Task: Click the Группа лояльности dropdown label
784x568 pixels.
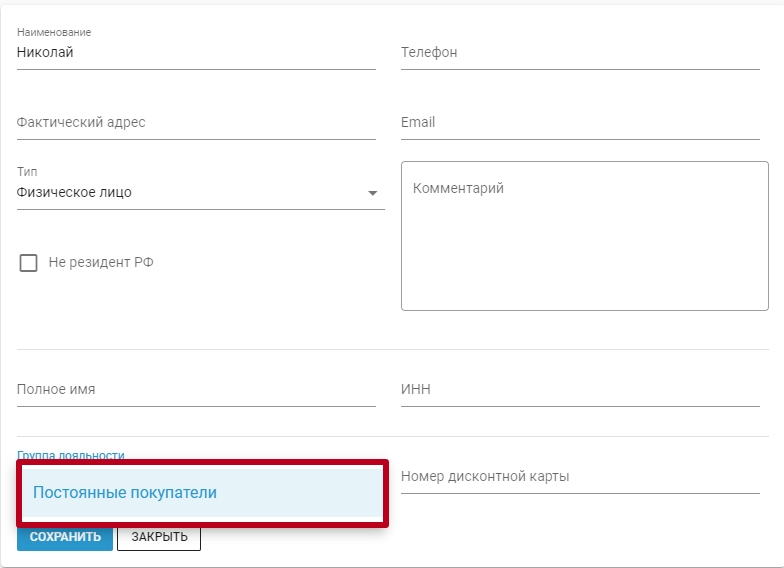Action: [70, 455]
